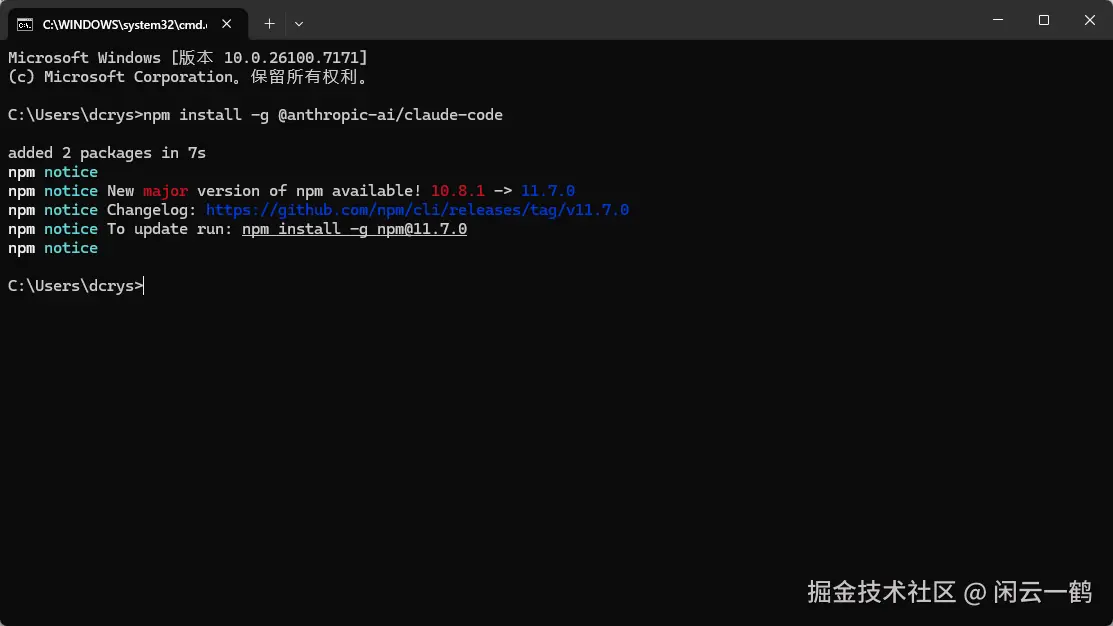Open a new terminal tab
Screen dimensions: 1113x626
point(269,23)
